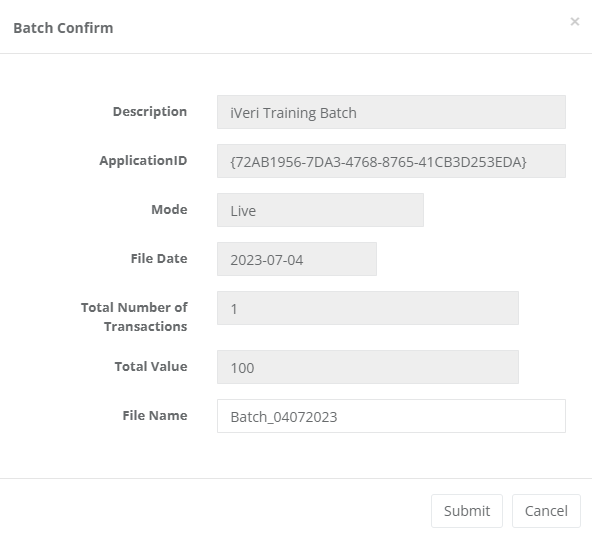Screen dimensions: 592x540
Task: Click the Description field showing iVeri Training Batch
Action: pos(391,112)
